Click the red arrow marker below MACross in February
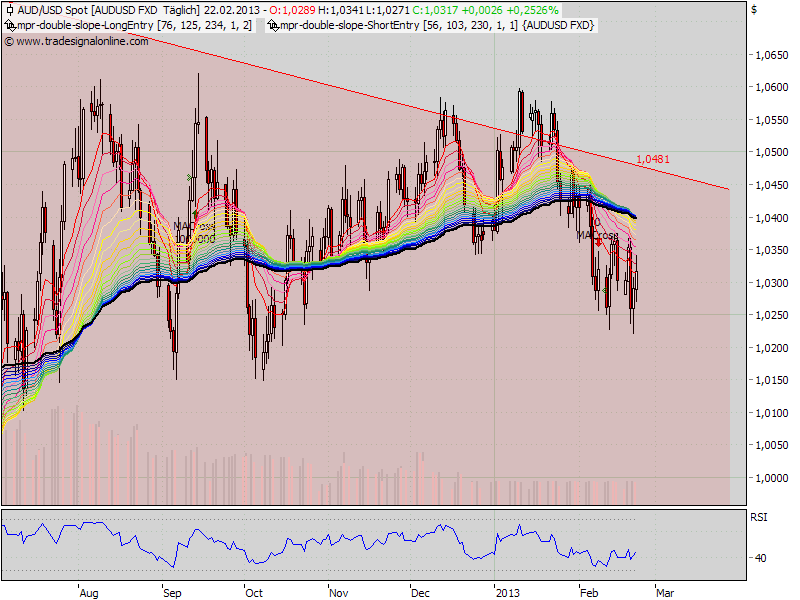 point(598,244)
